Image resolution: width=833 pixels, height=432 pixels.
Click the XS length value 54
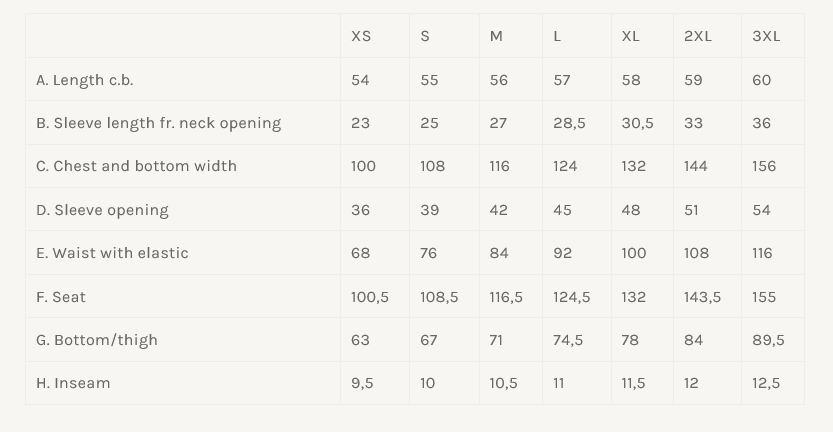pyautogui.click(x=360, y=80)
